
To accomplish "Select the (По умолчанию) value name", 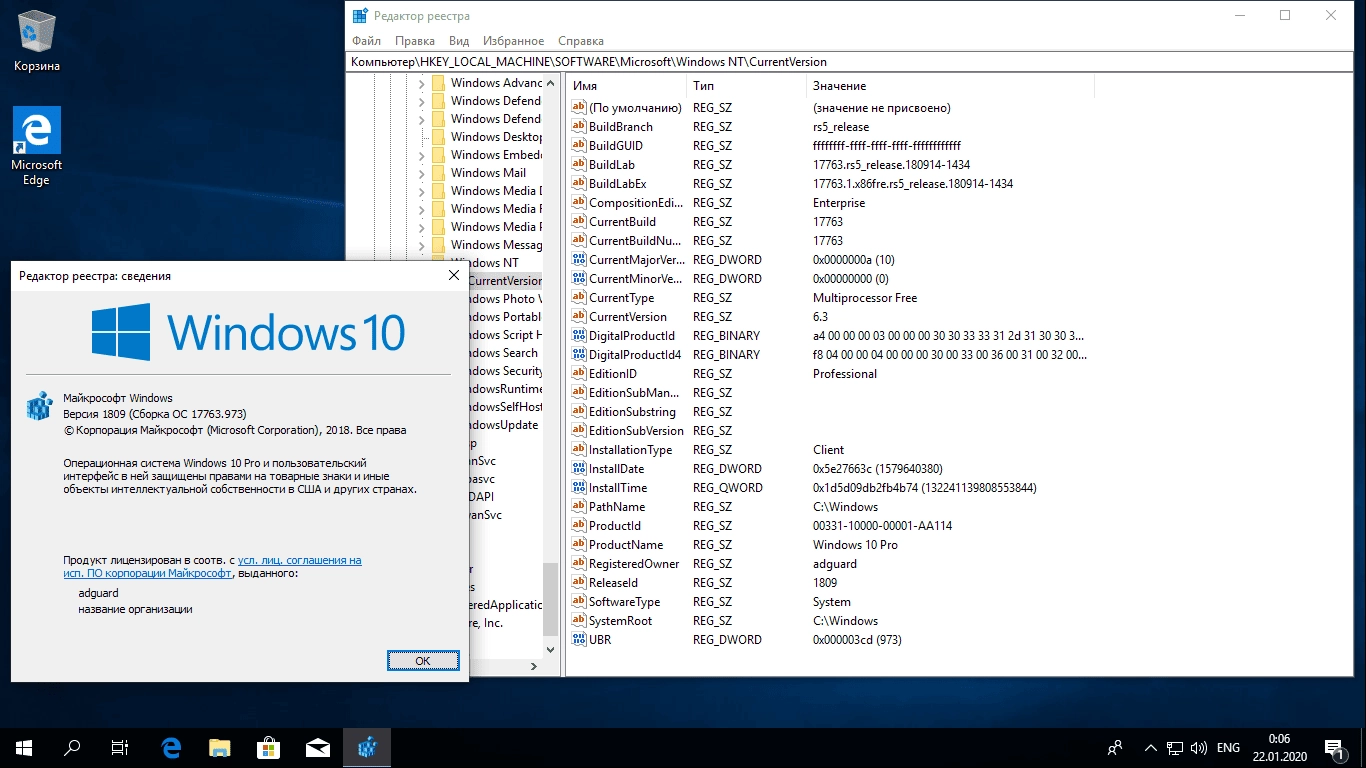I will click(635, 108).
